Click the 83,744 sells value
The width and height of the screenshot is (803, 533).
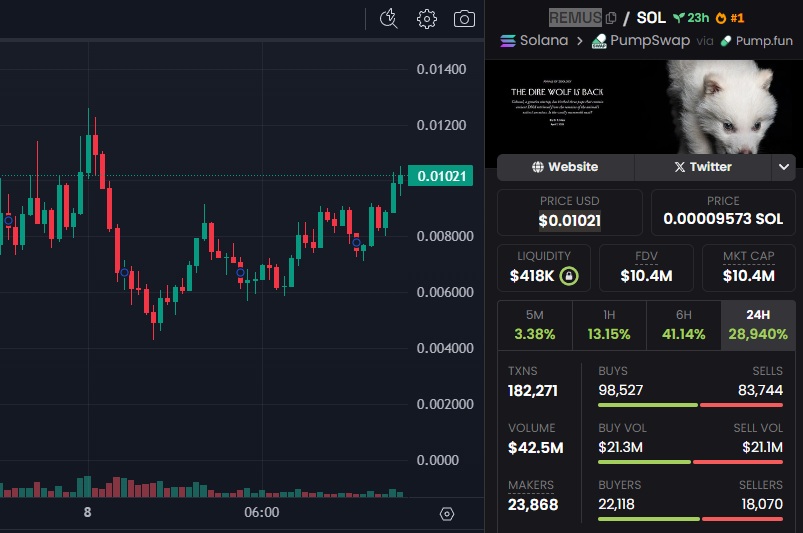[760, 391]
